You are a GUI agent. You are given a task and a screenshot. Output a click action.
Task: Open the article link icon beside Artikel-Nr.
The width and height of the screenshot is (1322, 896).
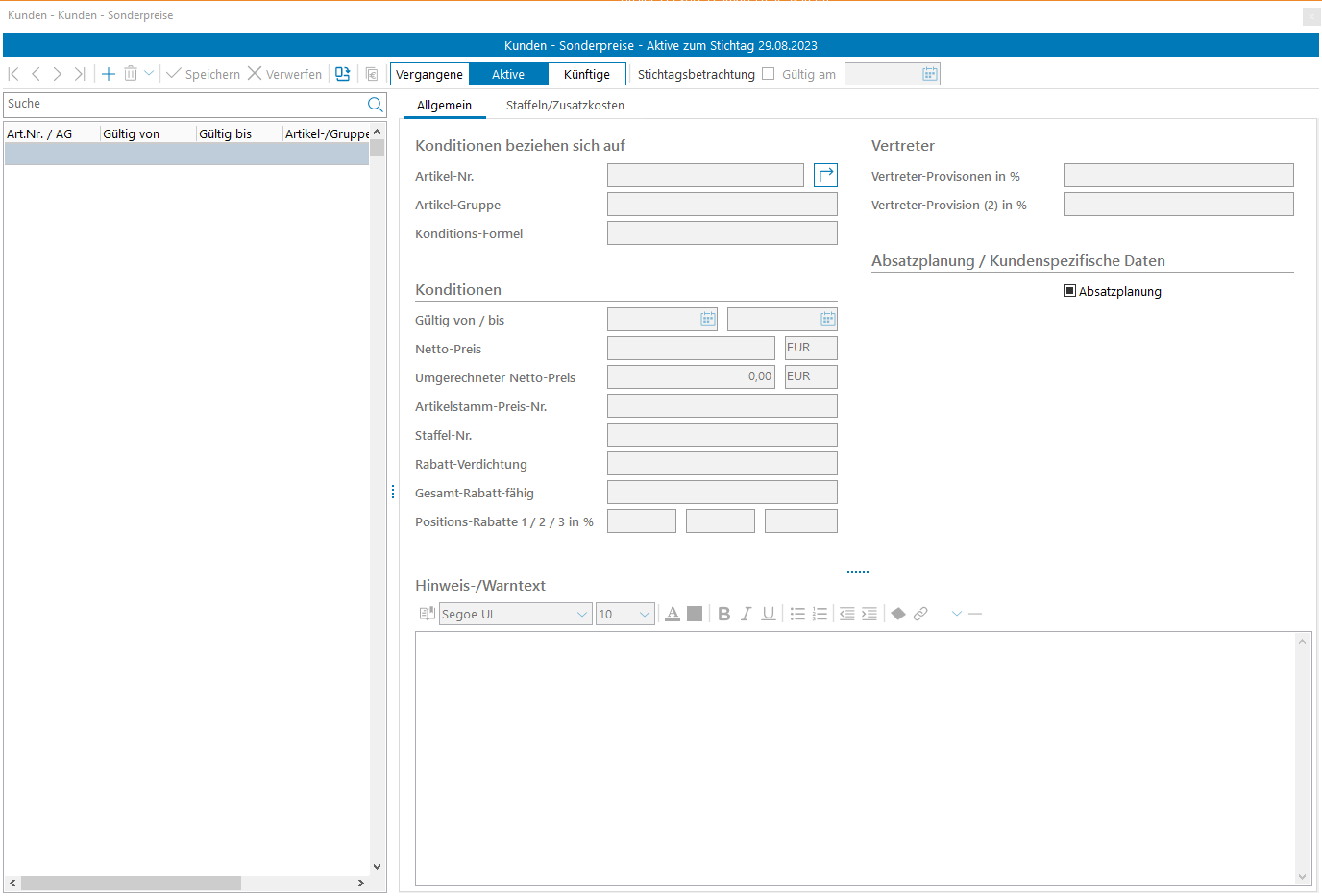[x=825, y=176]
